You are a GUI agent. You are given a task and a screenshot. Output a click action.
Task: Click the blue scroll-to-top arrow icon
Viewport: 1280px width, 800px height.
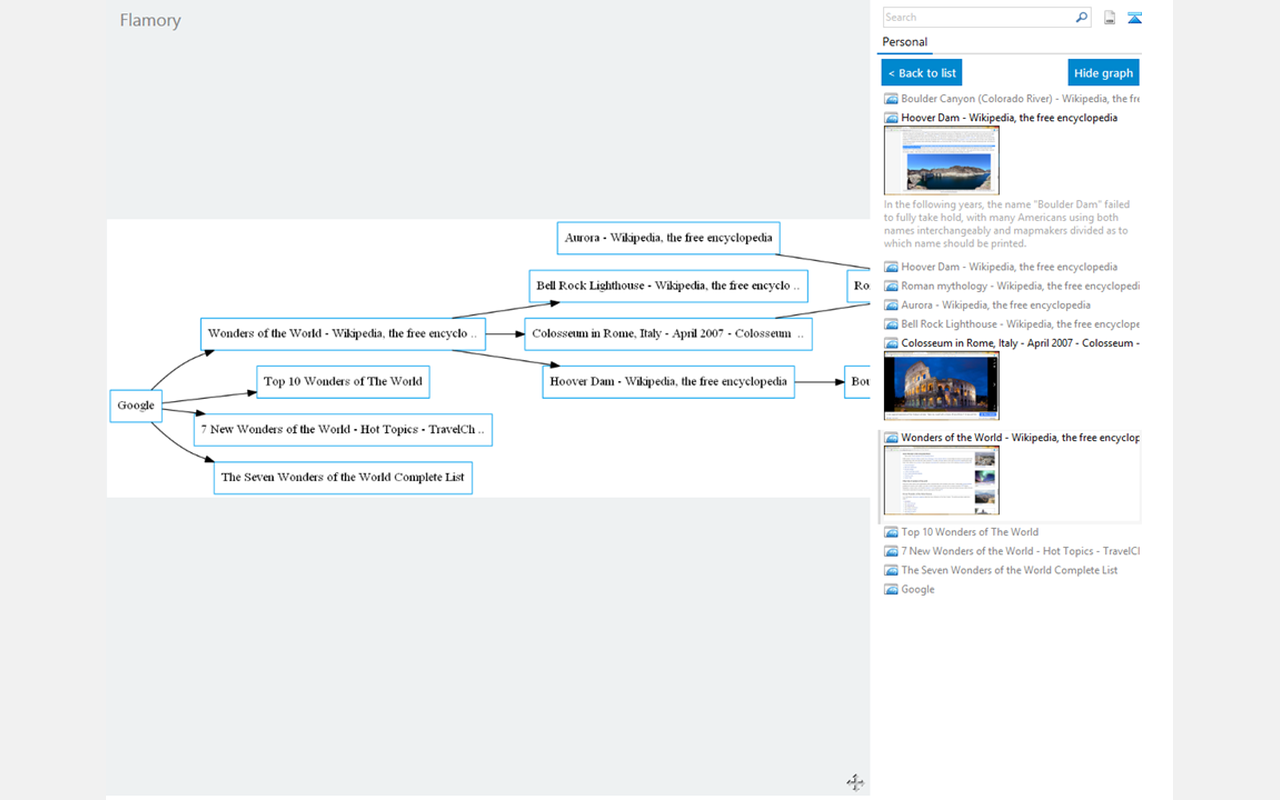click(x=1134, y=17)
